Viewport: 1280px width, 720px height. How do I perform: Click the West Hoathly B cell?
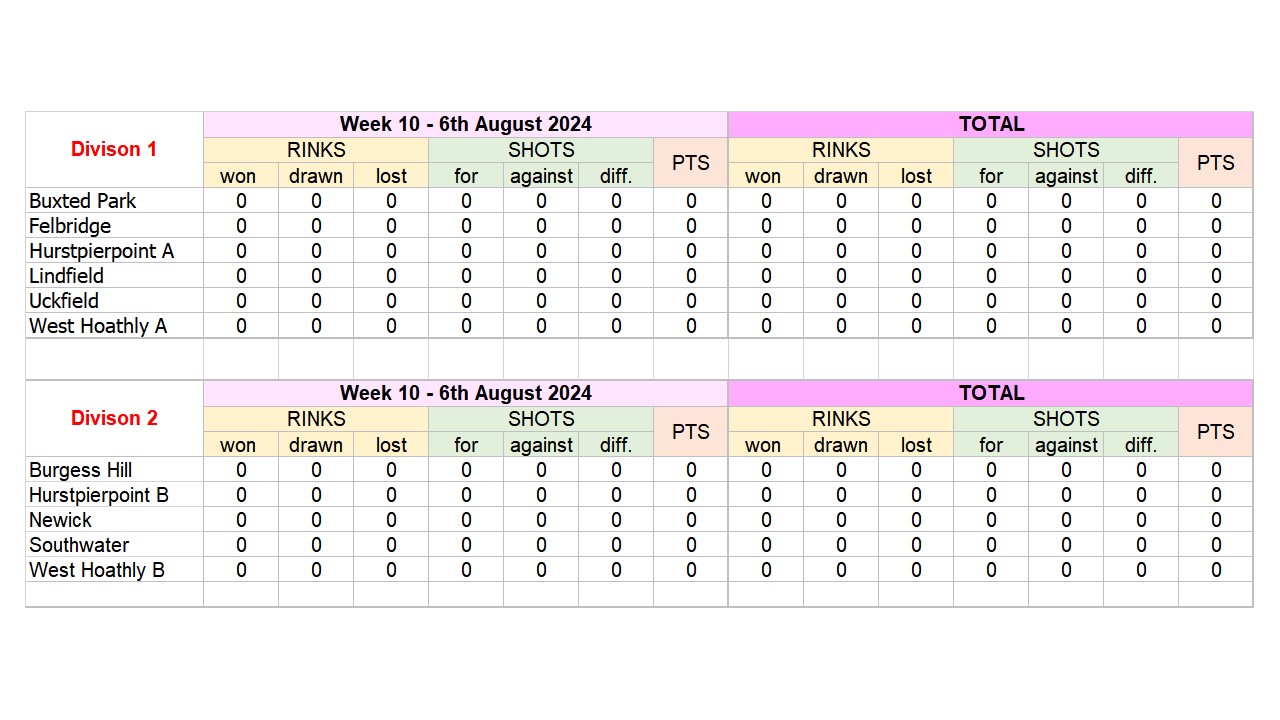114,570
